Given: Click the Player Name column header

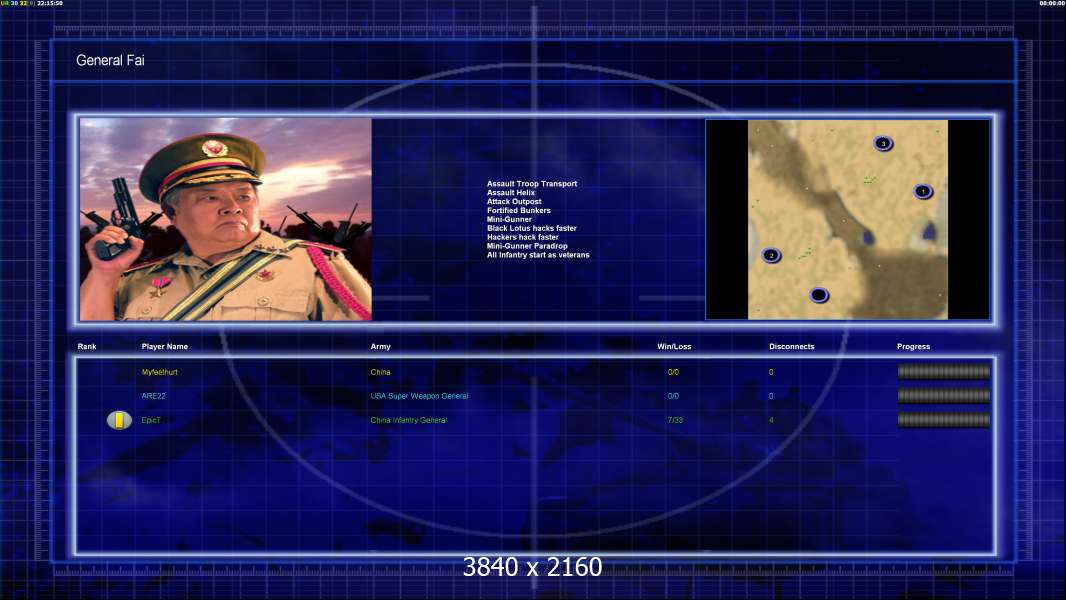Looking at the screenshot, I should (x=165, y=347).
